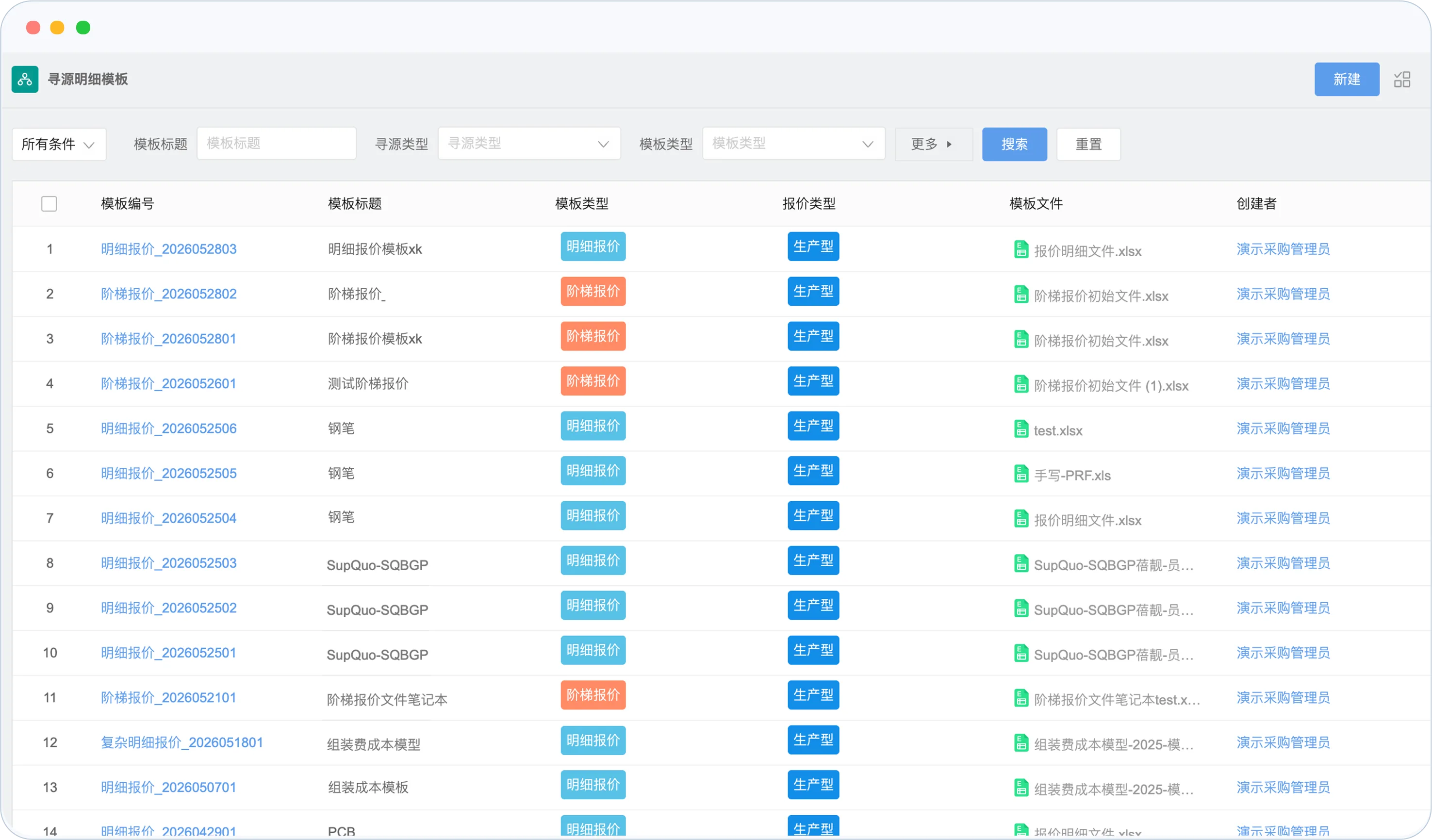The height and width of the screenshot is (840, 1432).
Task: Open template 明细报价_2026052504
Action: tap(169, 518)
